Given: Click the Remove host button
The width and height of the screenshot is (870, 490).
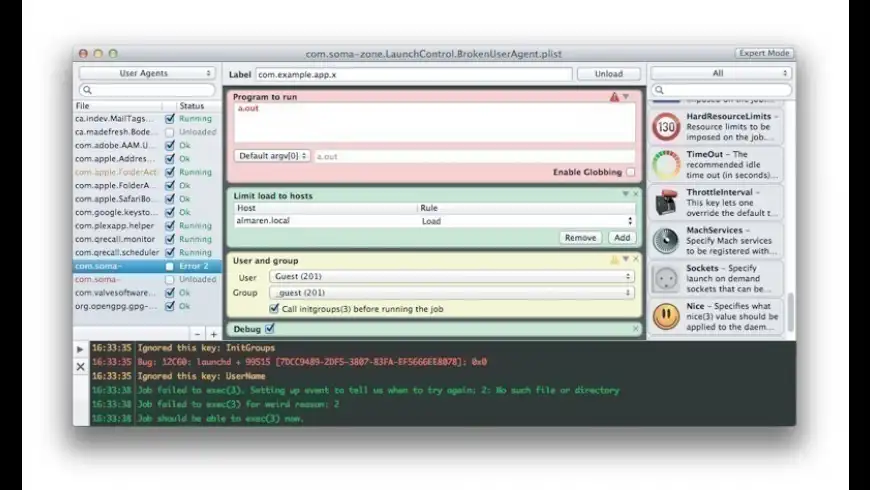Looking at the screenshot, I should (x=580, y=238).
